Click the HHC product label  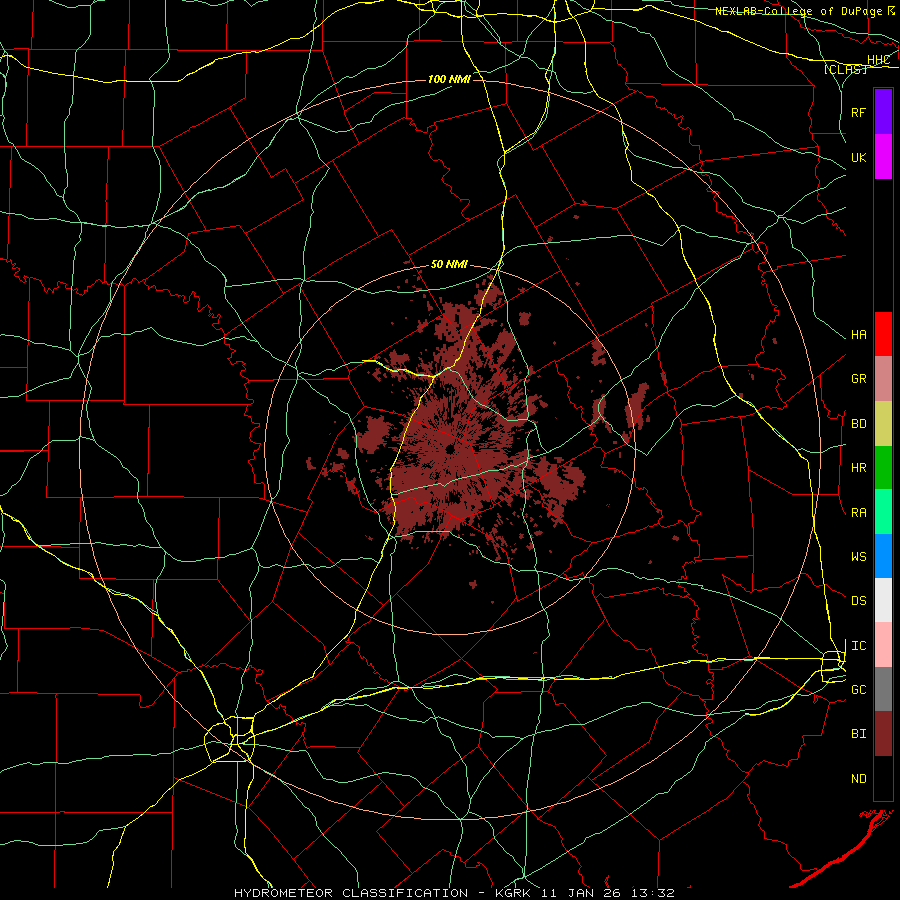coord(878,60)
